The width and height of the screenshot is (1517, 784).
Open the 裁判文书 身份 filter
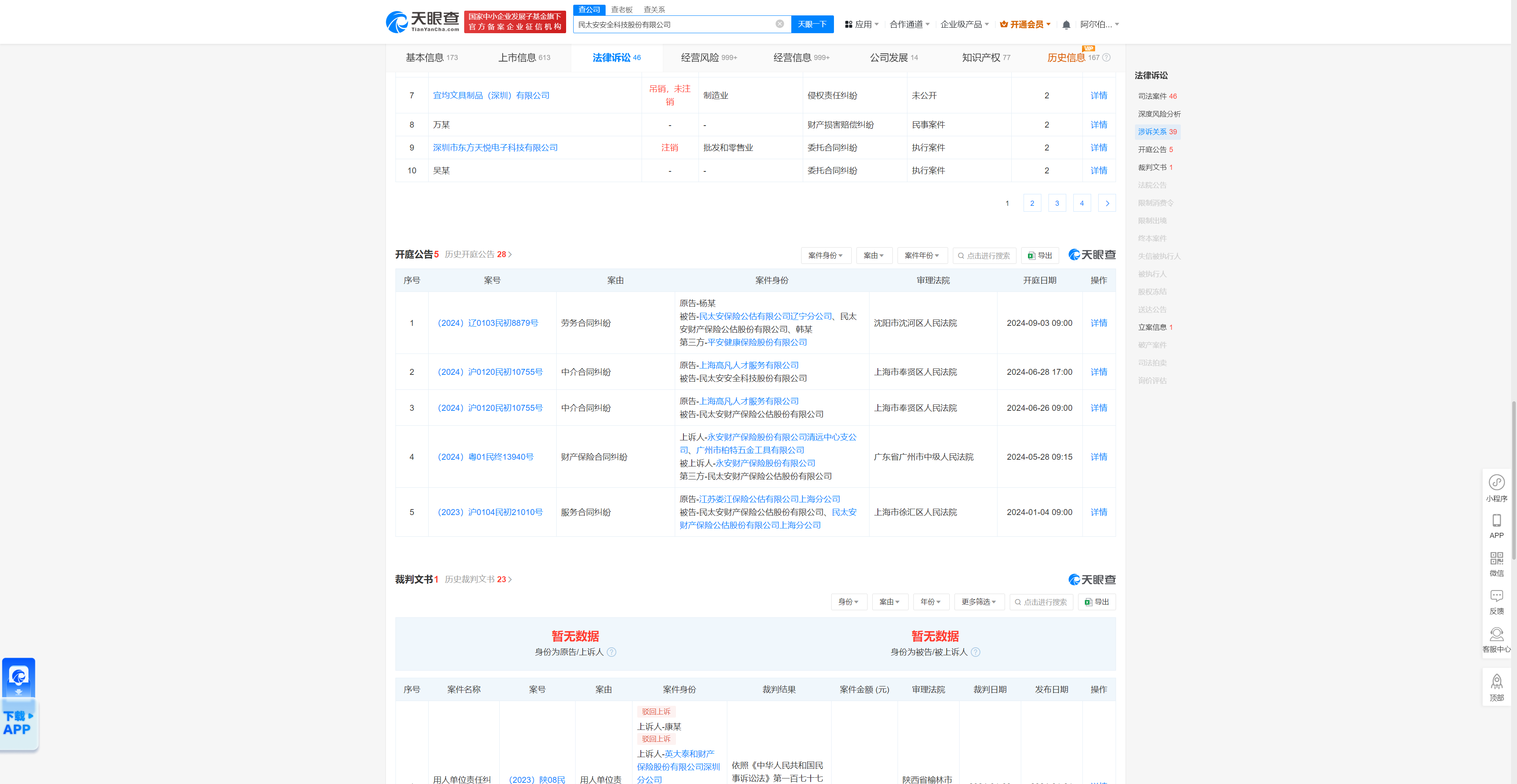849,602
